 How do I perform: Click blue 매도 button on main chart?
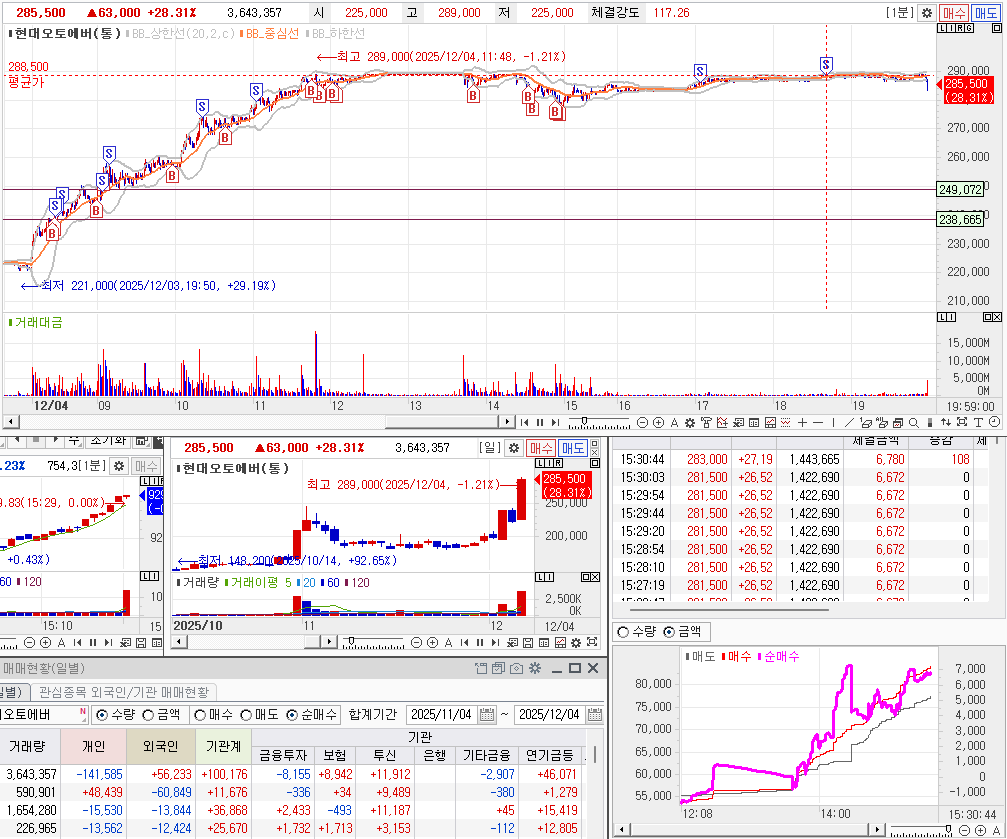[x=986, y=13]
